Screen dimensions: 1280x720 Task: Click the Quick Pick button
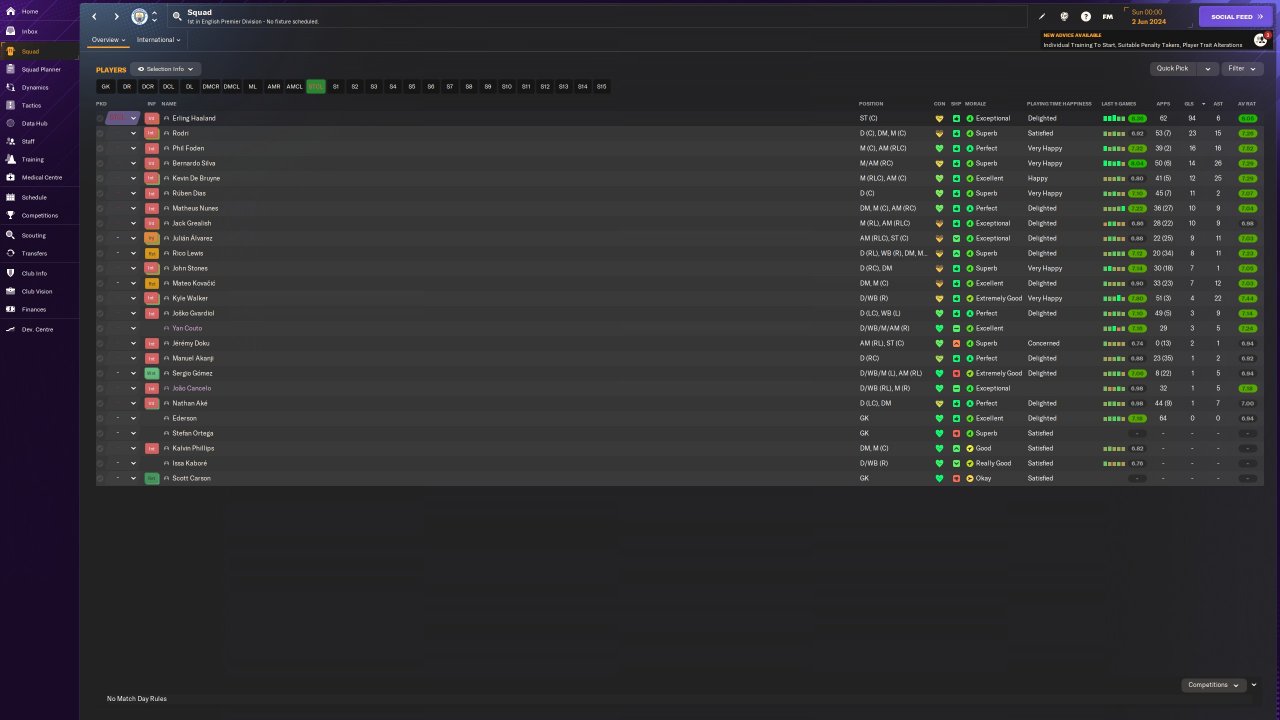pos(1172,69)
